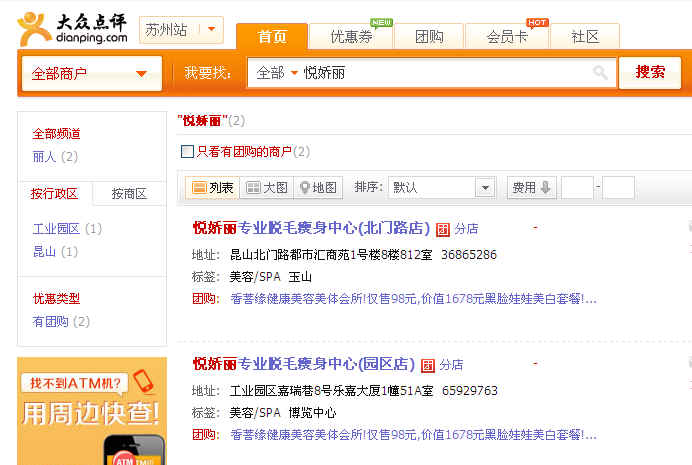The image size is (692, 465).
Task: Click the 博览中心 tag
Action: tap(312, 413)
